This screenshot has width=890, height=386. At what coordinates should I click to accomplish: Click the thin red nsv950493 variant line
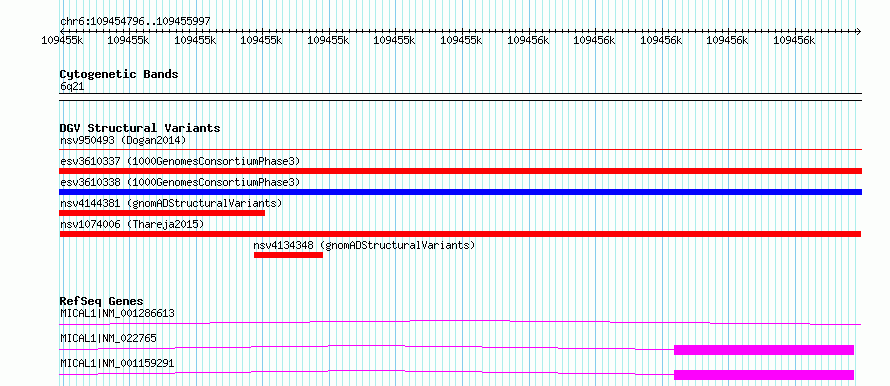coord(460,150)
